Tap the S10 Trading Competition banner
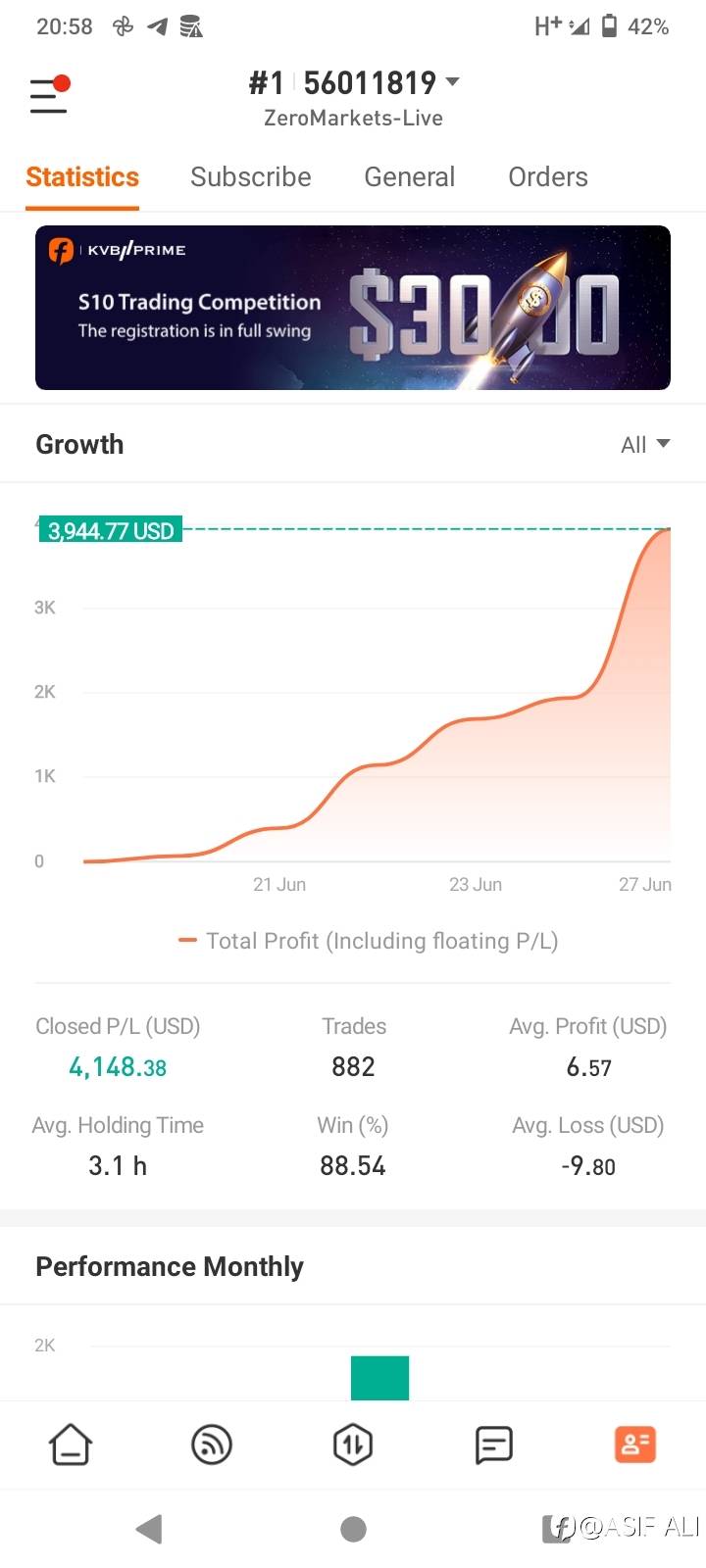The height and width of the screenshot is (1568, 706). (x=353, y=308)
